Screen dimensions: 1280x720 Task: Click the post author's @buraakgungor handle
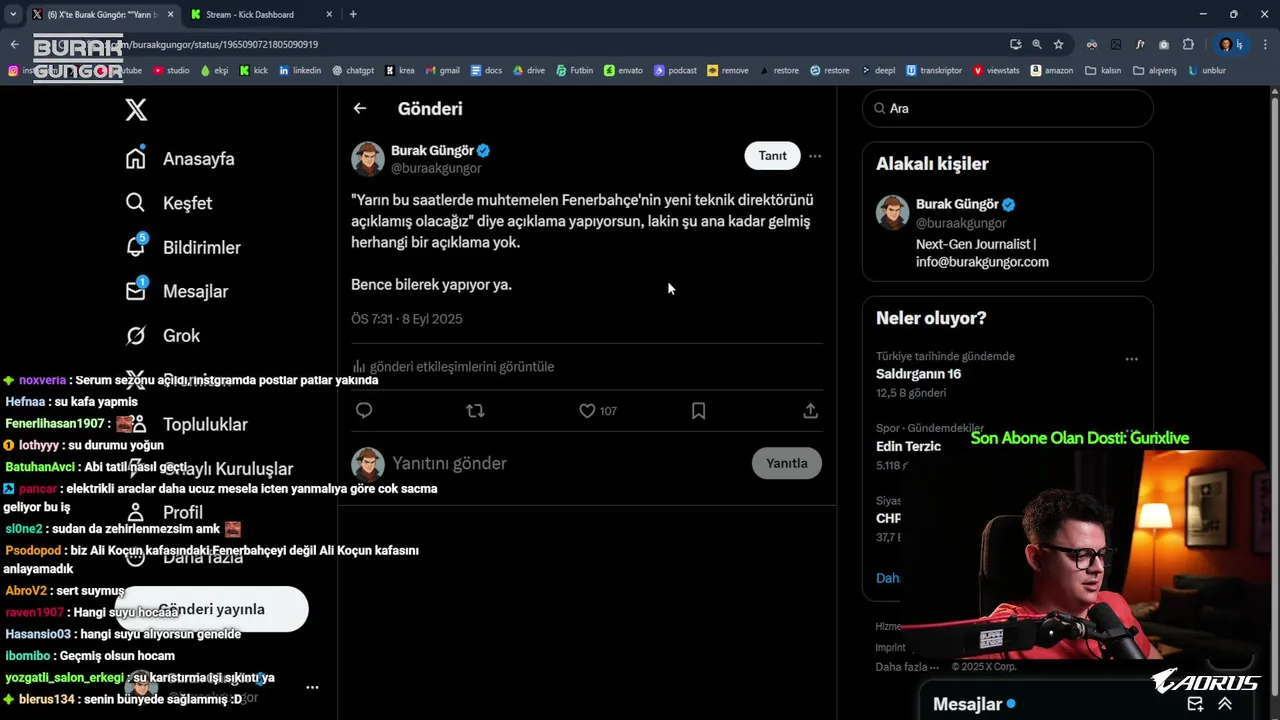point(436,168)
